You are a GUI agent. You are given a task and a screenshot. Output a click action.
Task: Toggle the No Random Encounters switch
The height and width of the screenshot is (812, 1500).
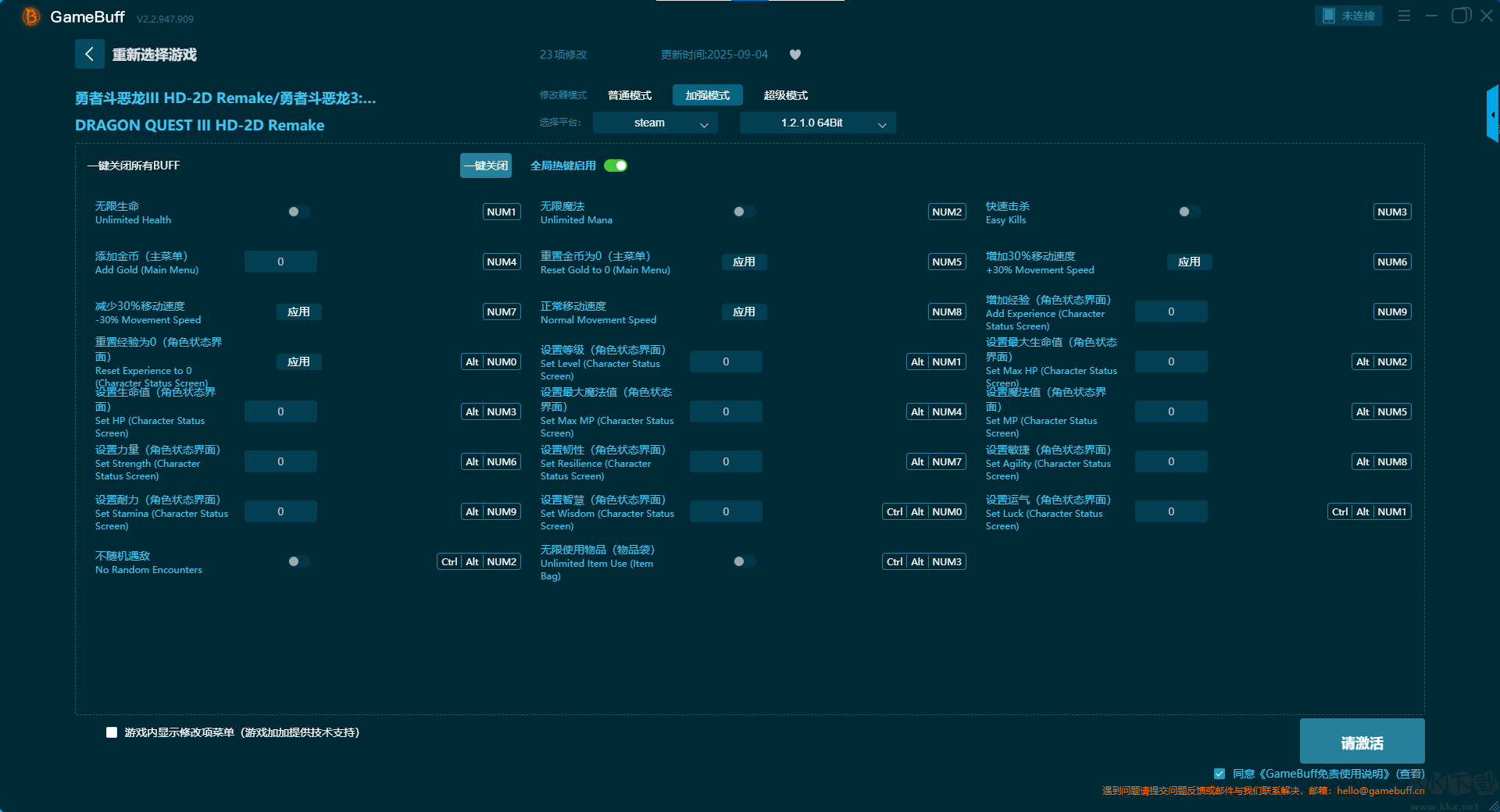coord(298,561)
